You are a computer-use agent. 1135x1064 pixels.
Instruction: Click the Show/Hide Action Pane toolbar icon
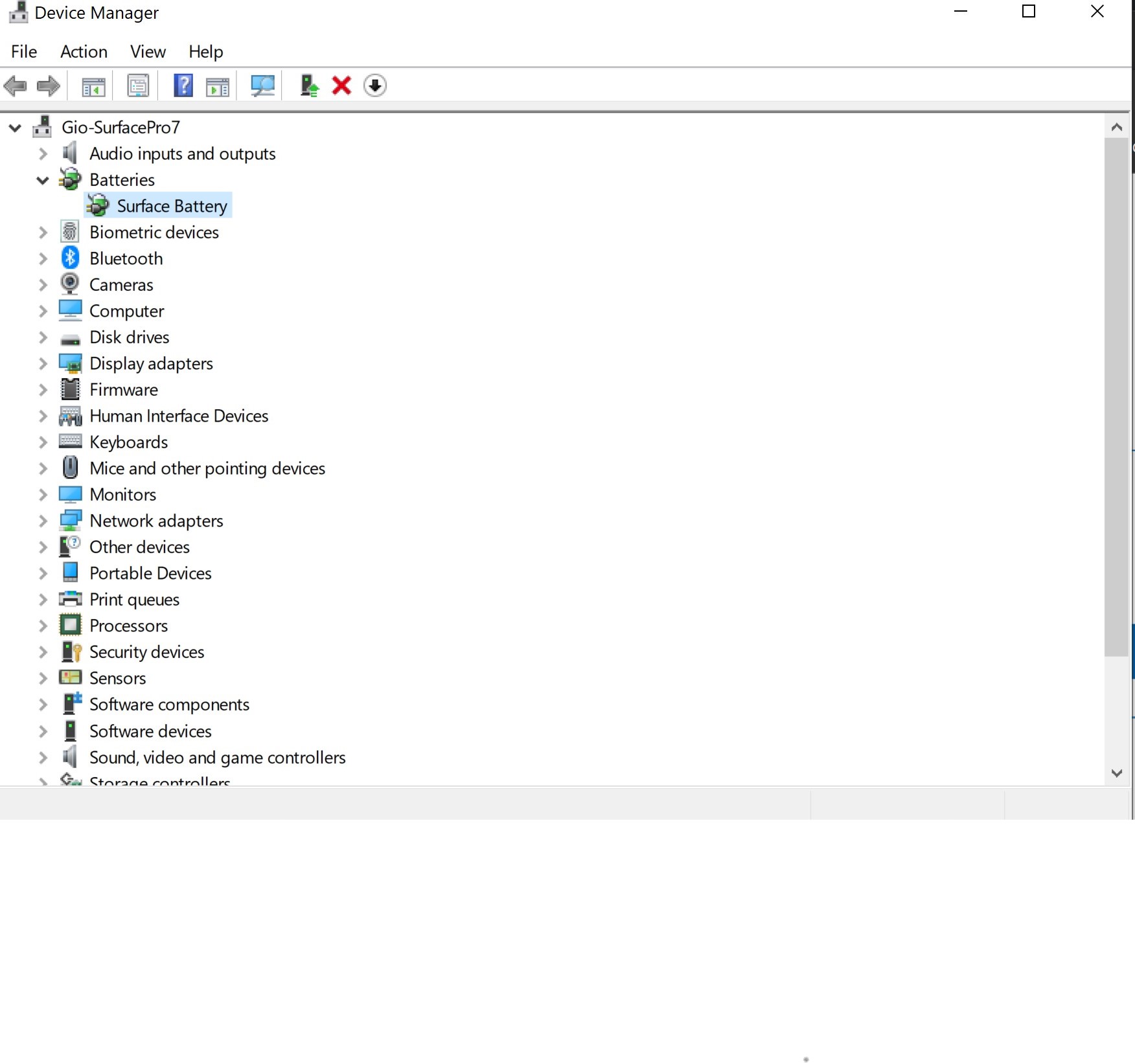pyautogui.click(x=218, y=86)
